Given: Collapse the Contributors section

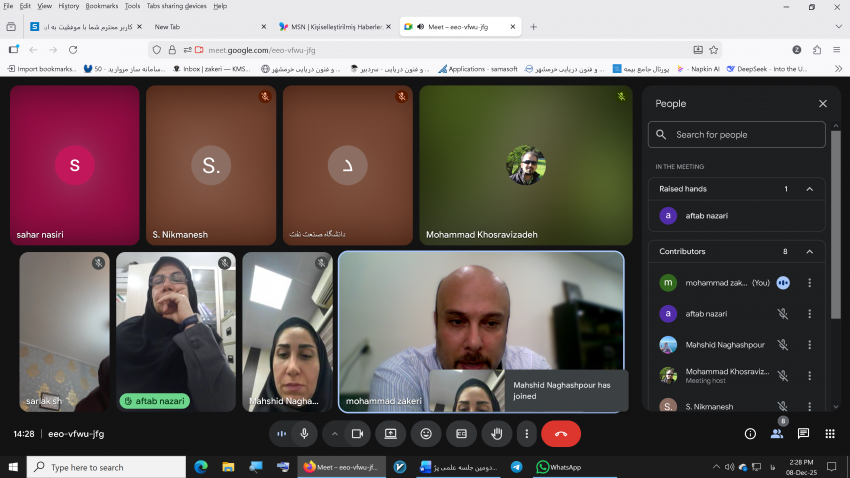Looking at the screenshot, I should [809, 252].
